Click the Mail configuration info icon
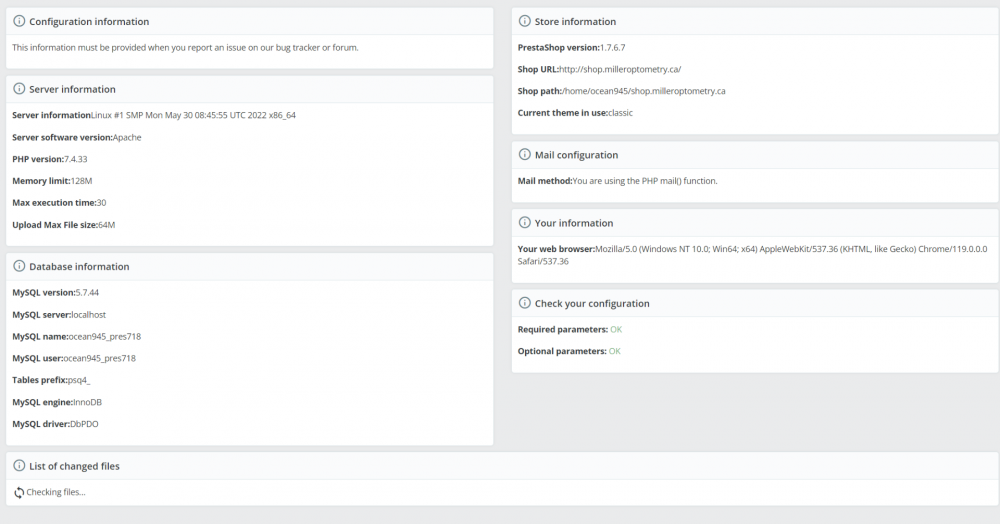1000x524 pixels. 525,155
